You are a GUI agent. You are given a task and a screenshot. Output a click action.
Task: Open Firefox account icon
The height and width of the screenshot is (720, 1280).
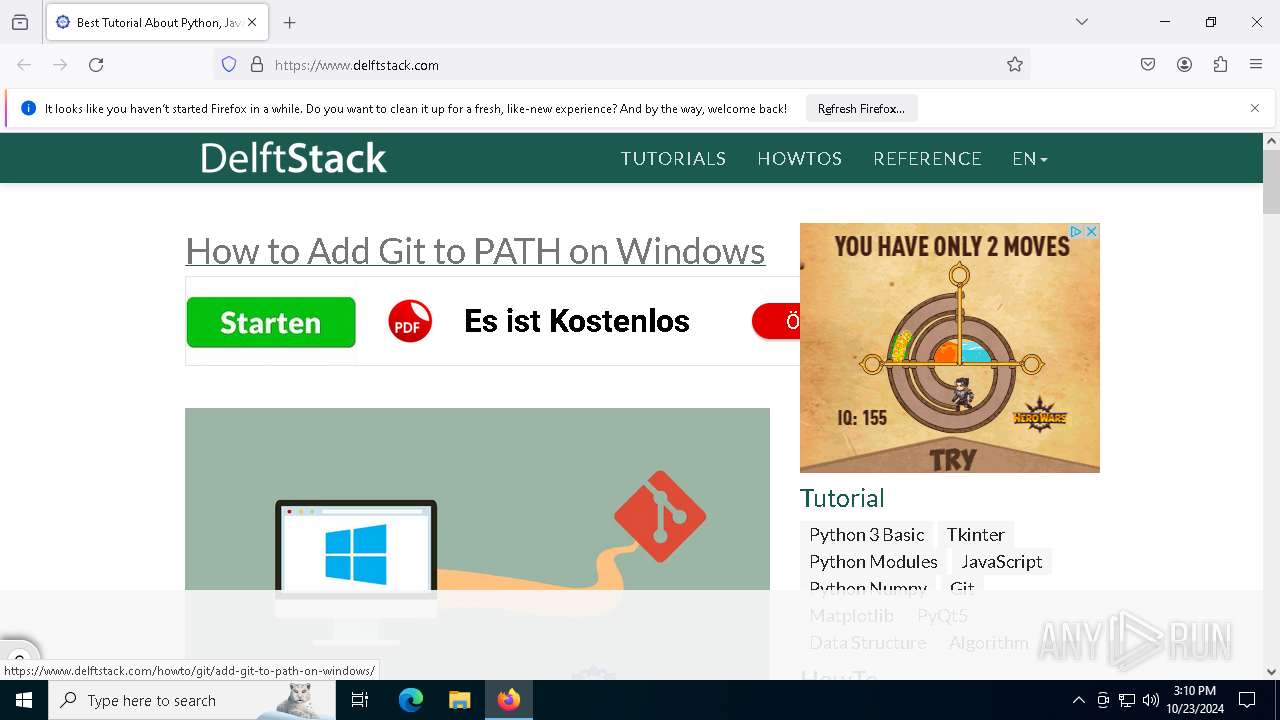coord(1184,65)
